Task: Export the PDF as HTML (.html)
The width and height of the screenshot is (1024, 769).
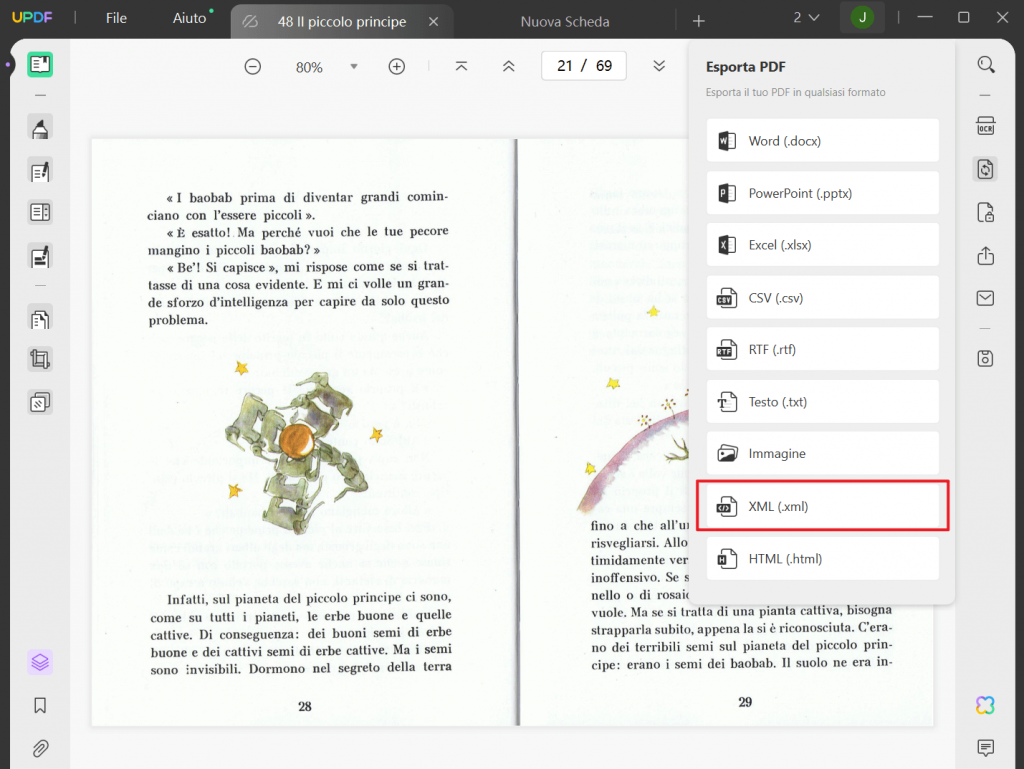Action: (x=822, y=558)
